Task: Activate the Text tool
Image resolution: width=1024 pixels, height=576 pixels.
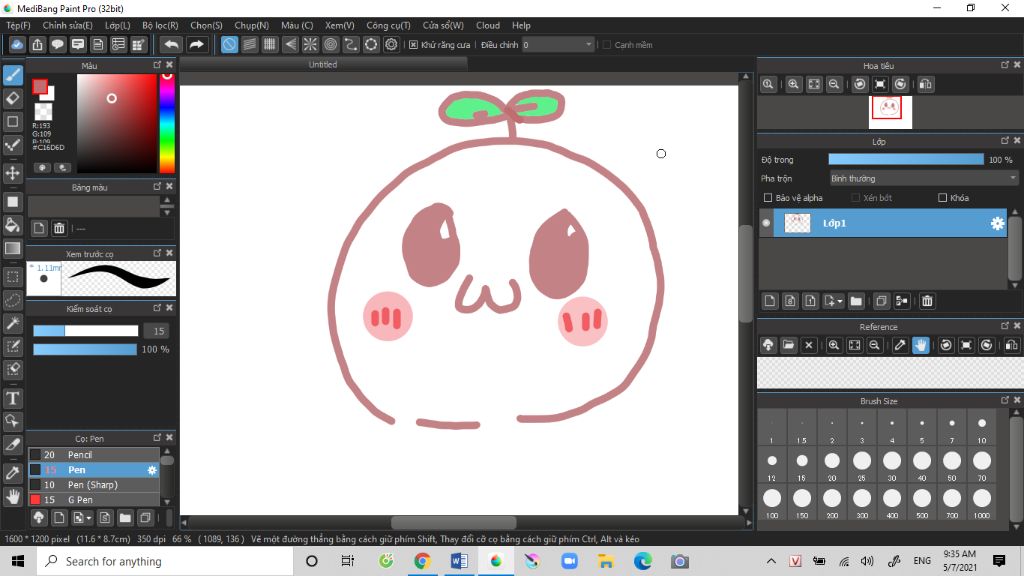Action: click(13, 398)
